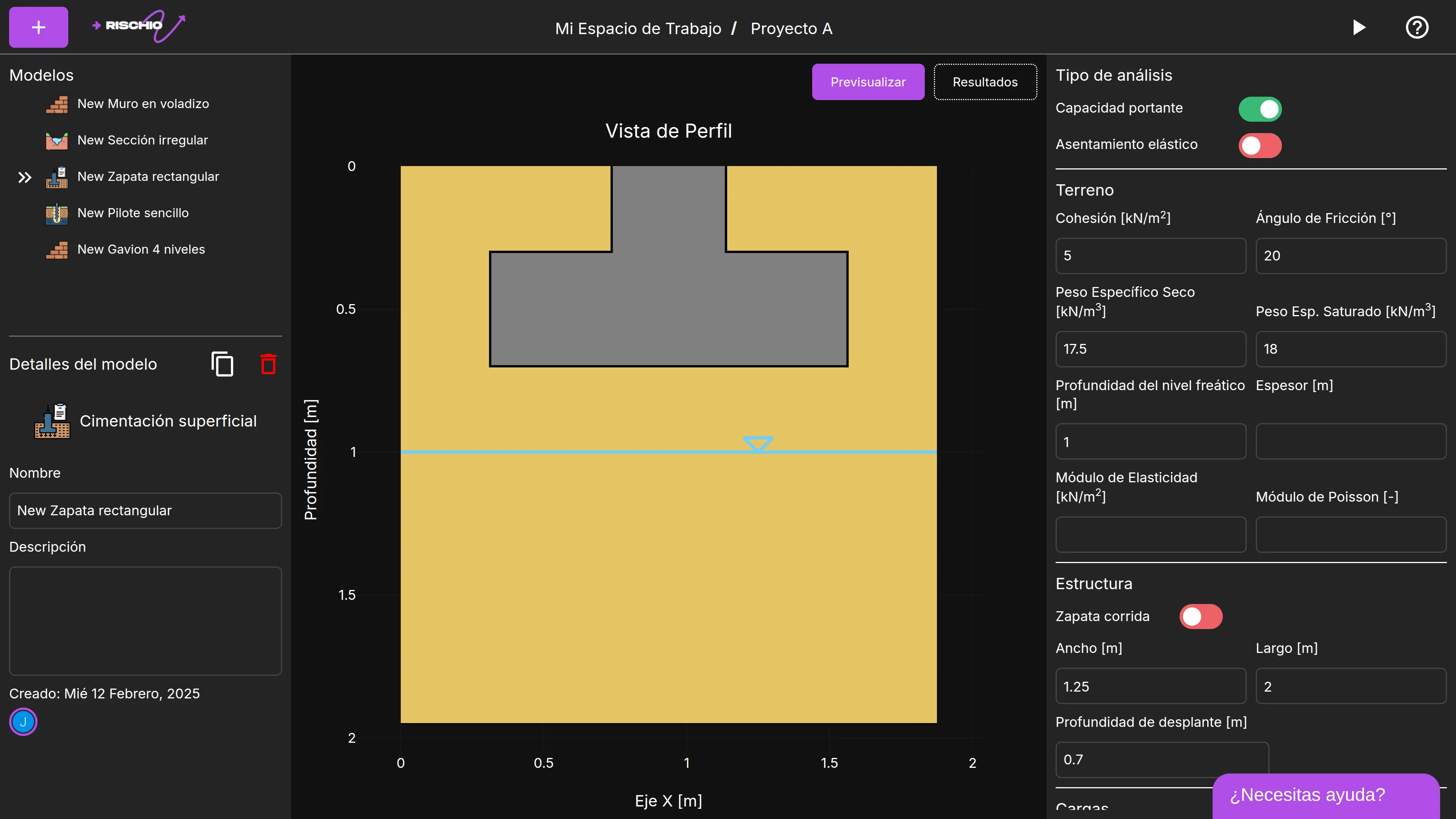Open the New Pilote sencillo model
The image size is (1456, 819).
point(132,213)
